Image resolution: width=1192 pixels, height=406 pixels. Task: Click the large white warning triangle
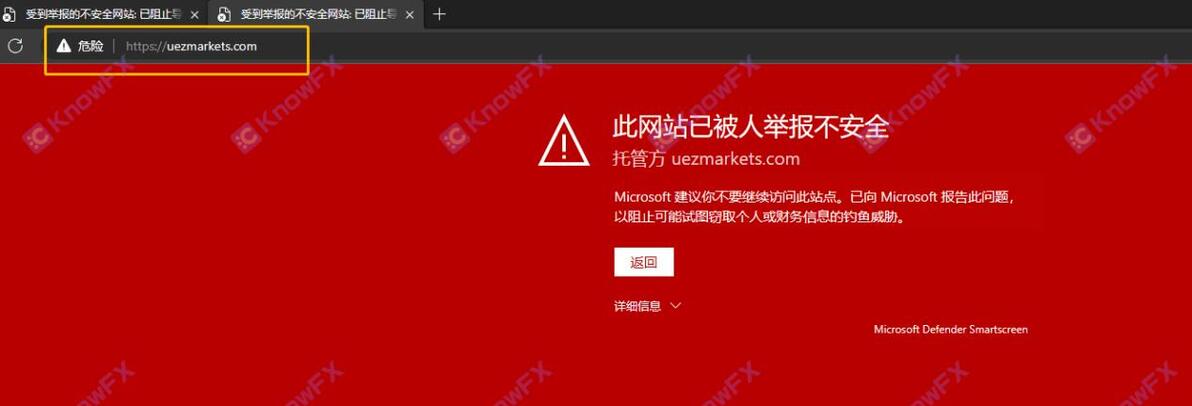(563, 139)
